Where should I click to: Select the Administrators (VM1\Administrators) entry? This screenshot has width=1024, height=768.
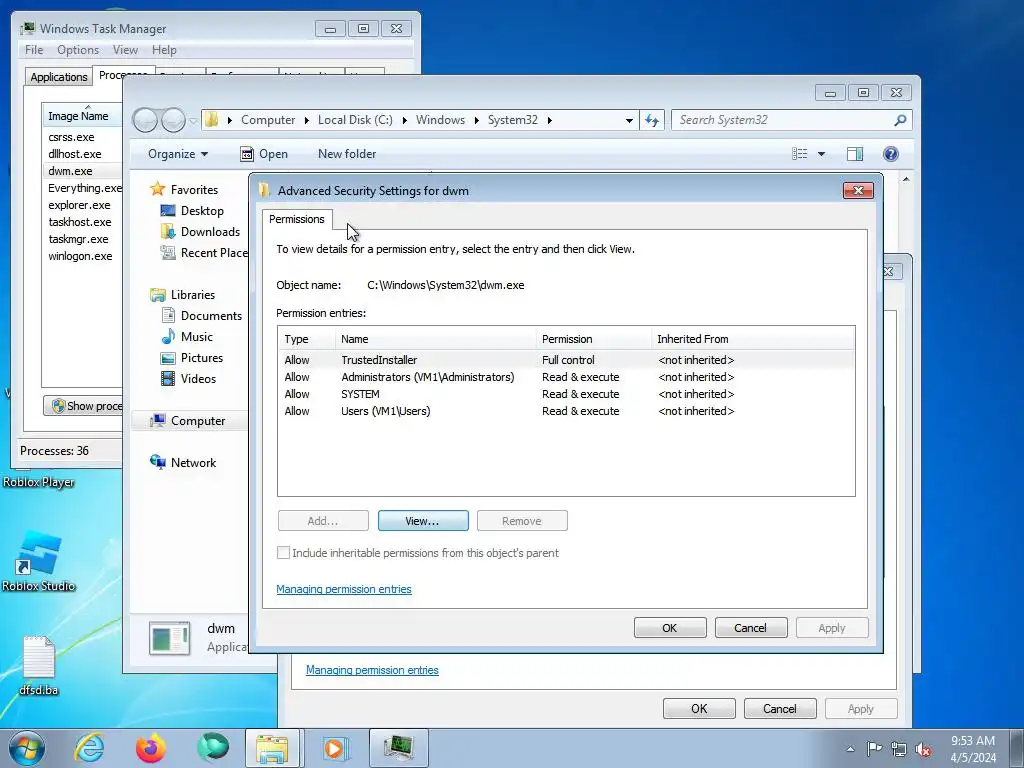[566, 377]
